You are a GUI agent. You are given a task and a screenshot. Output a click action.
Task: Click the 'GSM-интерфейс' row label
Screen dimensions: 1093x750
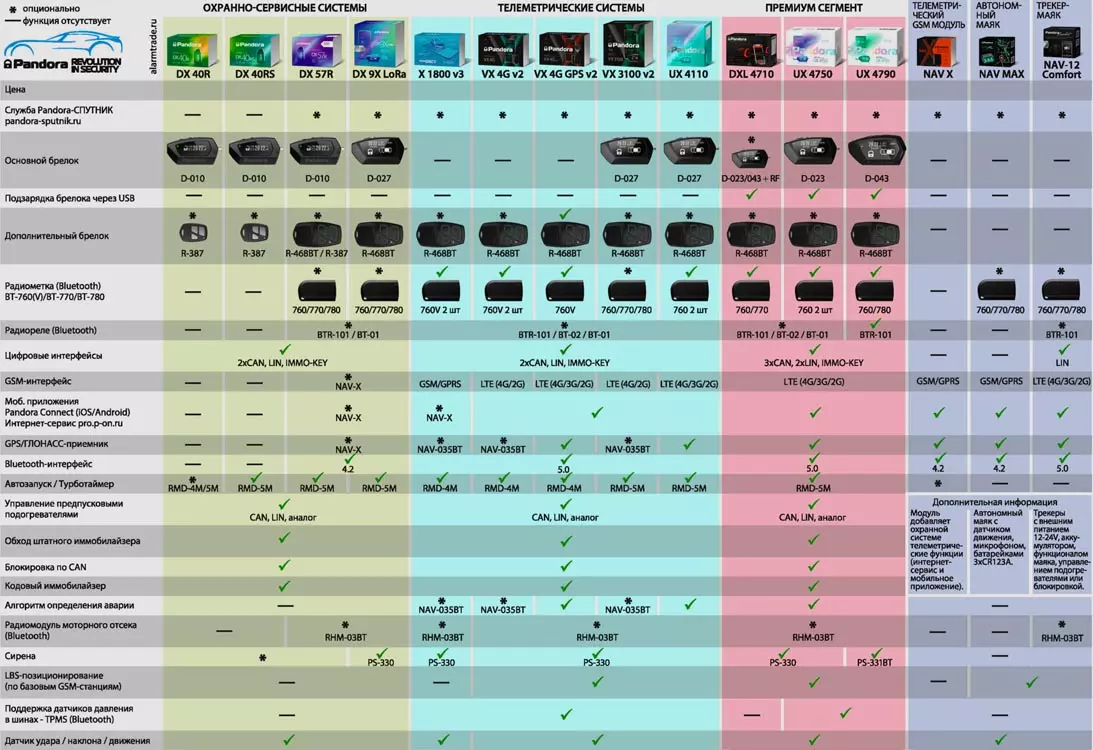tap(38, 381)
